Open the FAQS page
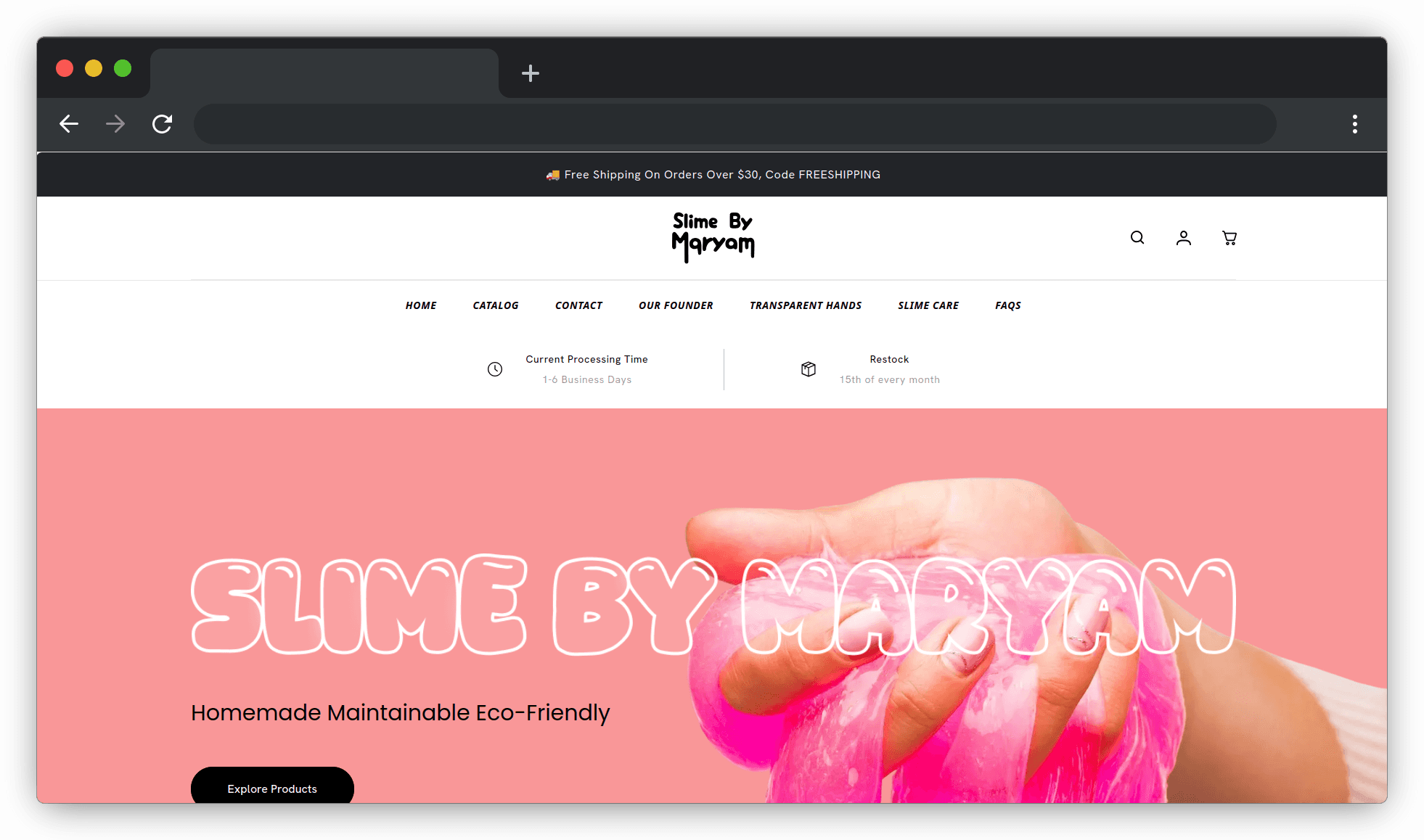 1008,305
